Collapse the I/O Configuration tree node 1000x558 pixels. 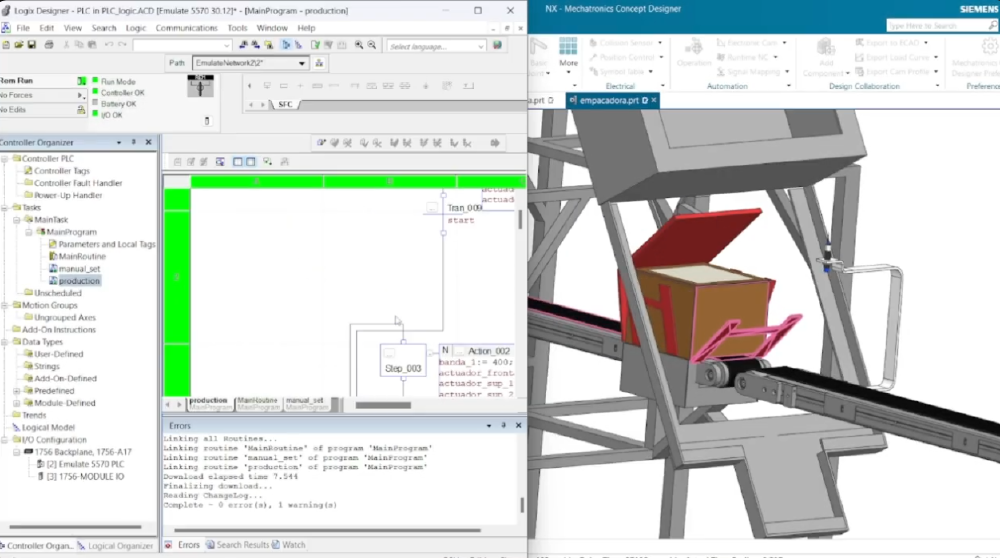(x=5, y=440)
